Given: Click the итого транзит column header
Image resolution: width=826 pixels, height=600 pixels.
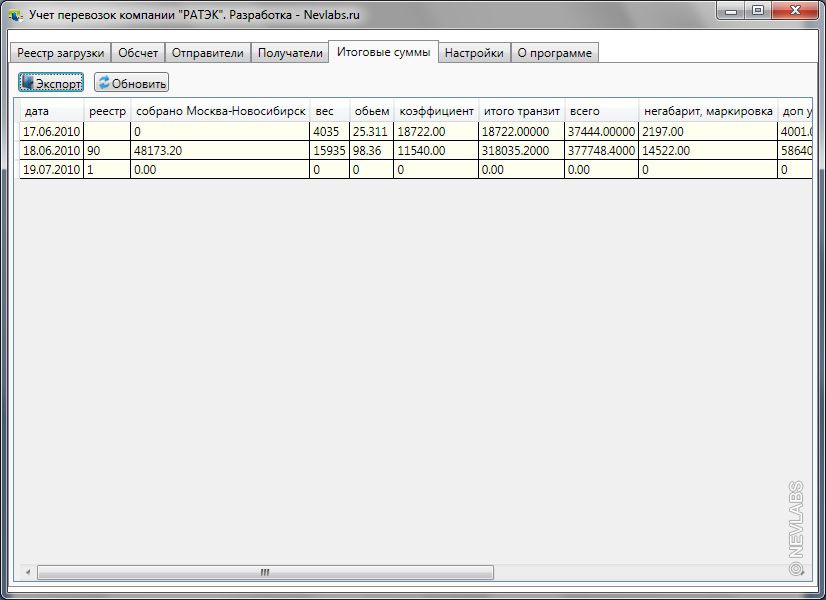Looking at the screenshot, I should pos(521,111).
